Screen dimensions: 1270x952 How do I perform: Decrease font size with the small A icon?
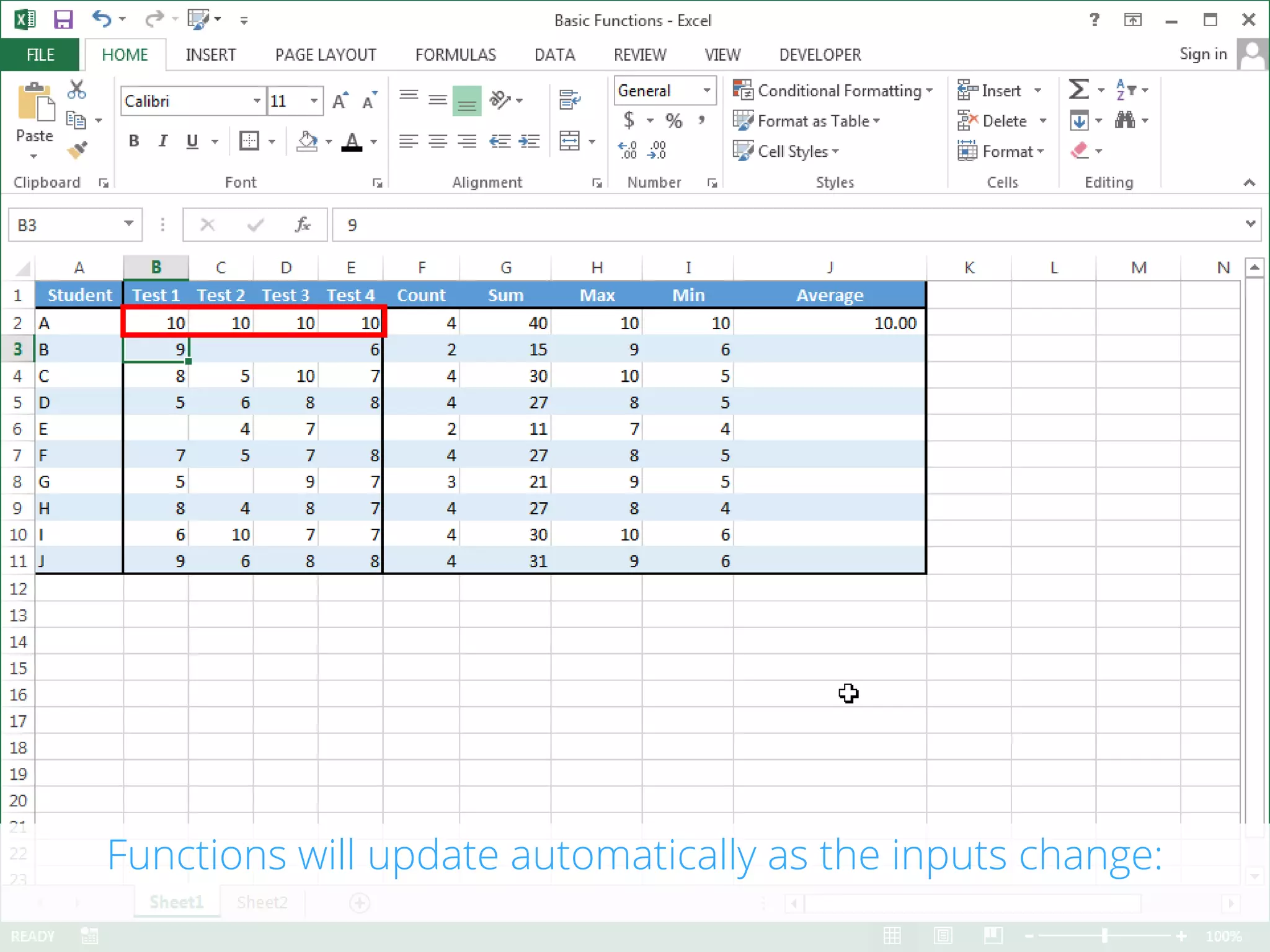(x=370, y=101)
